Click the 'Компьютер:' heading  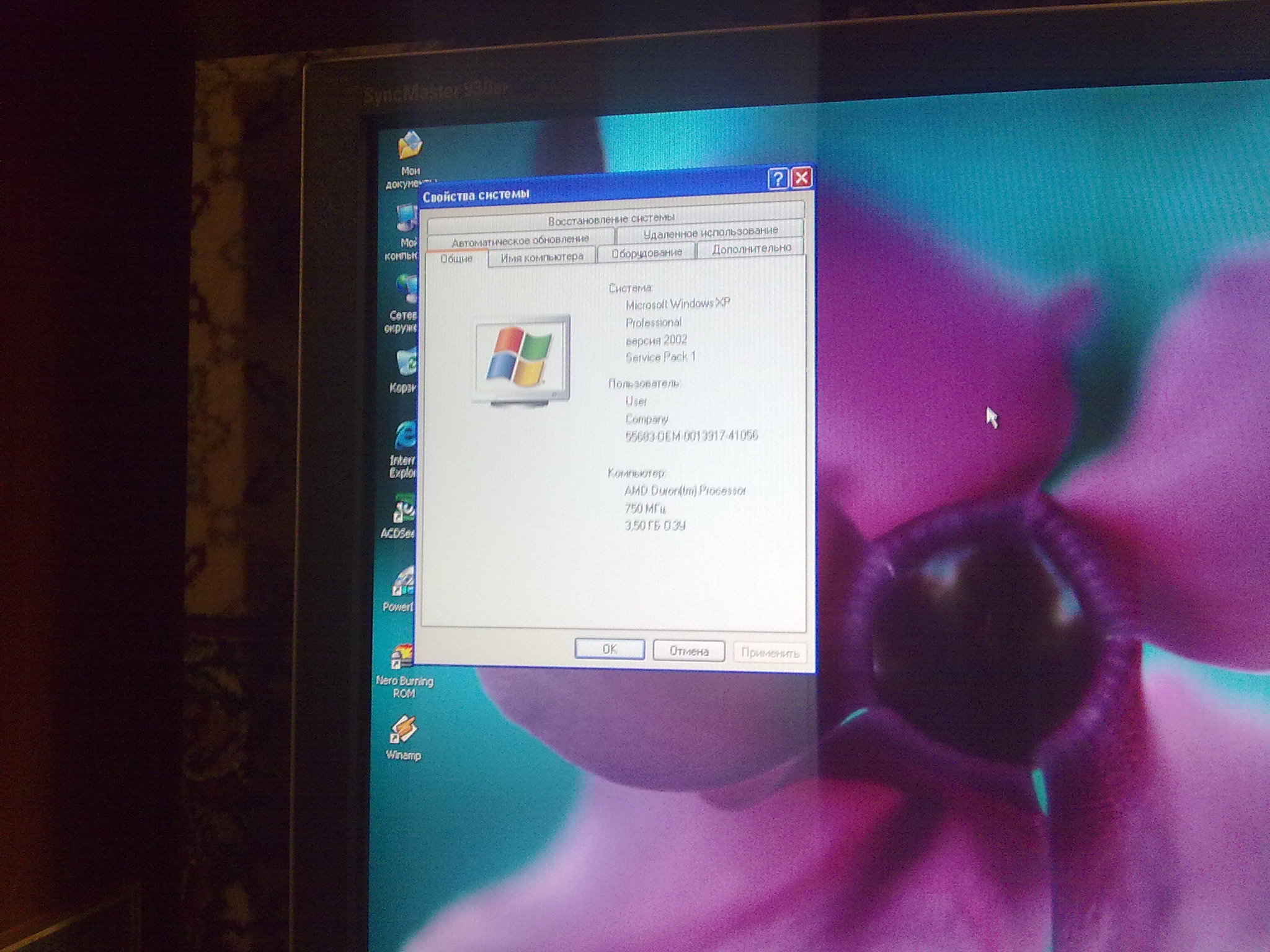click(x=637, y=473)
